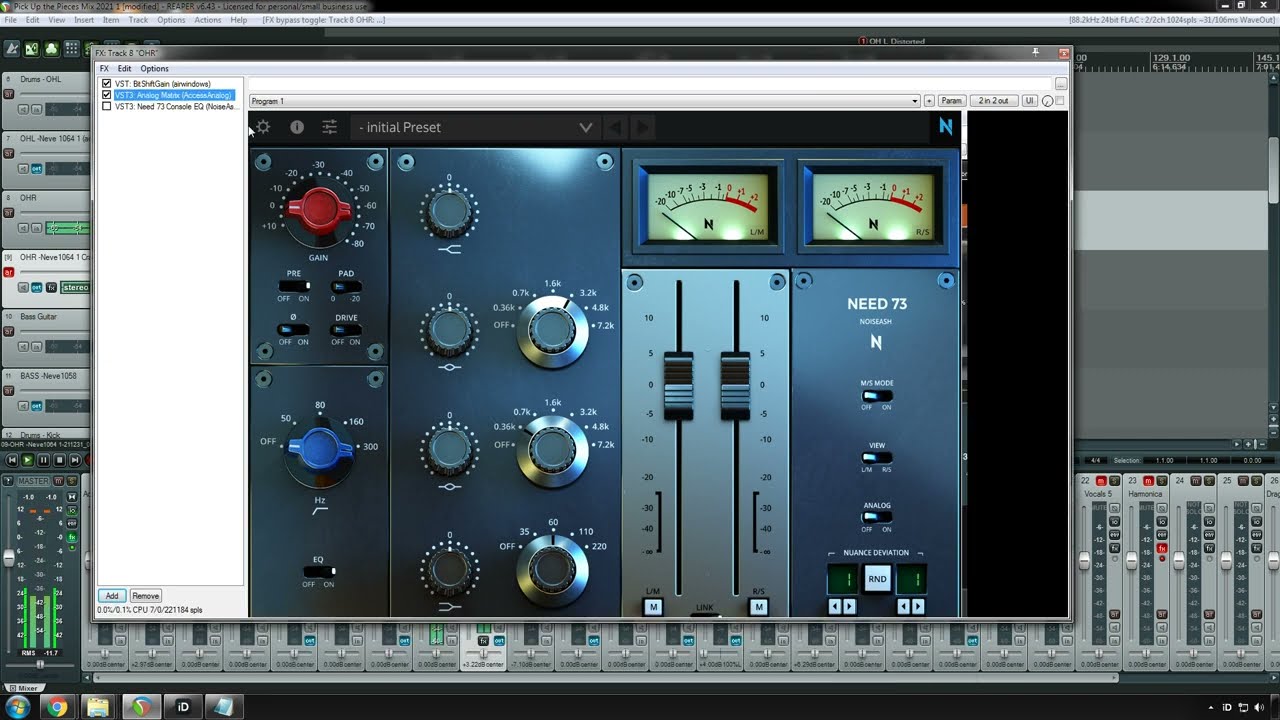
Task: Click the Remove FX button
Action: [145, 596]
